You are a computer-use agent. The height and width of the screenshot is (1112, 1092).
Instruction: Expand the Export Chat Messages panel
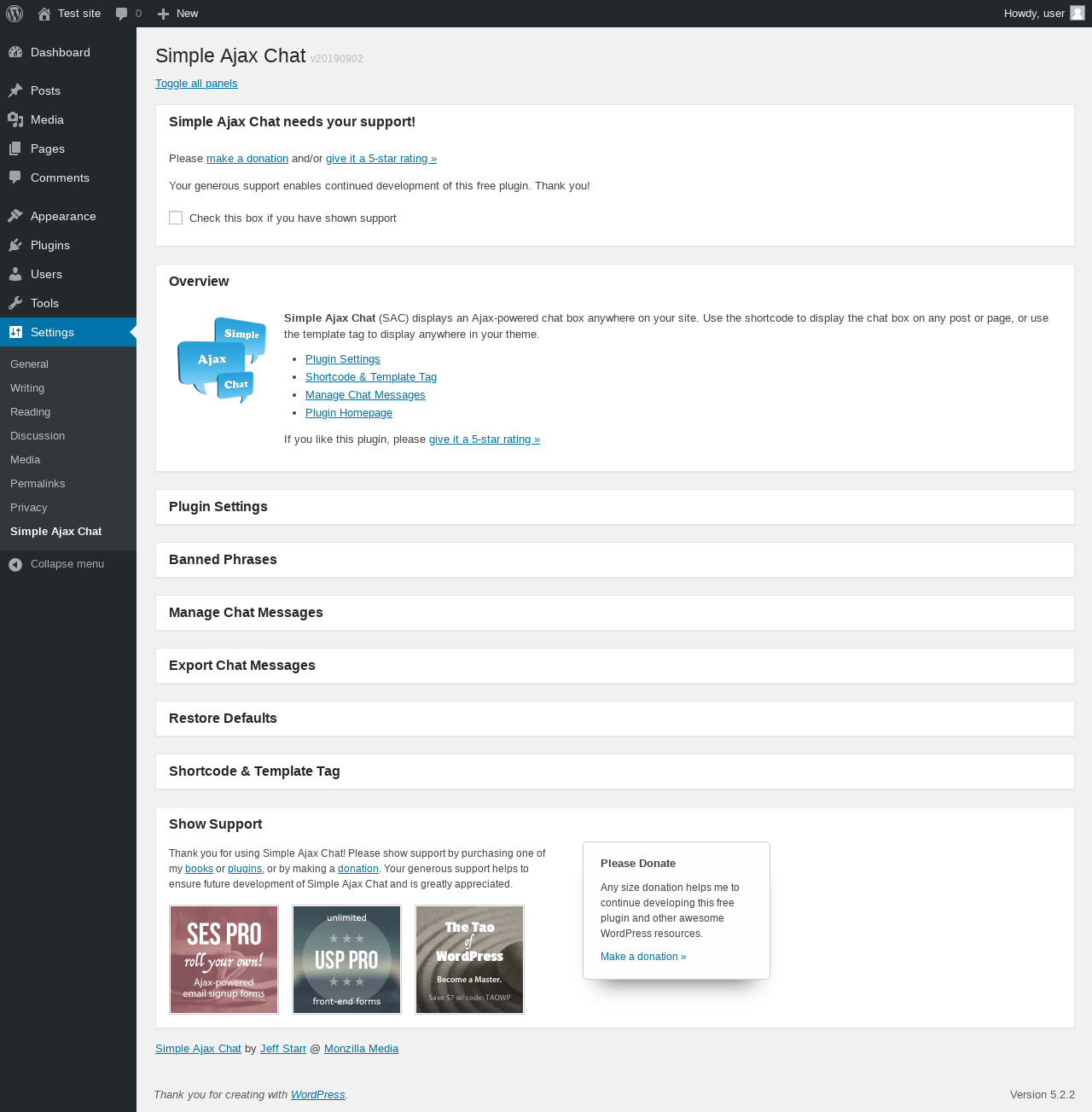614,666
